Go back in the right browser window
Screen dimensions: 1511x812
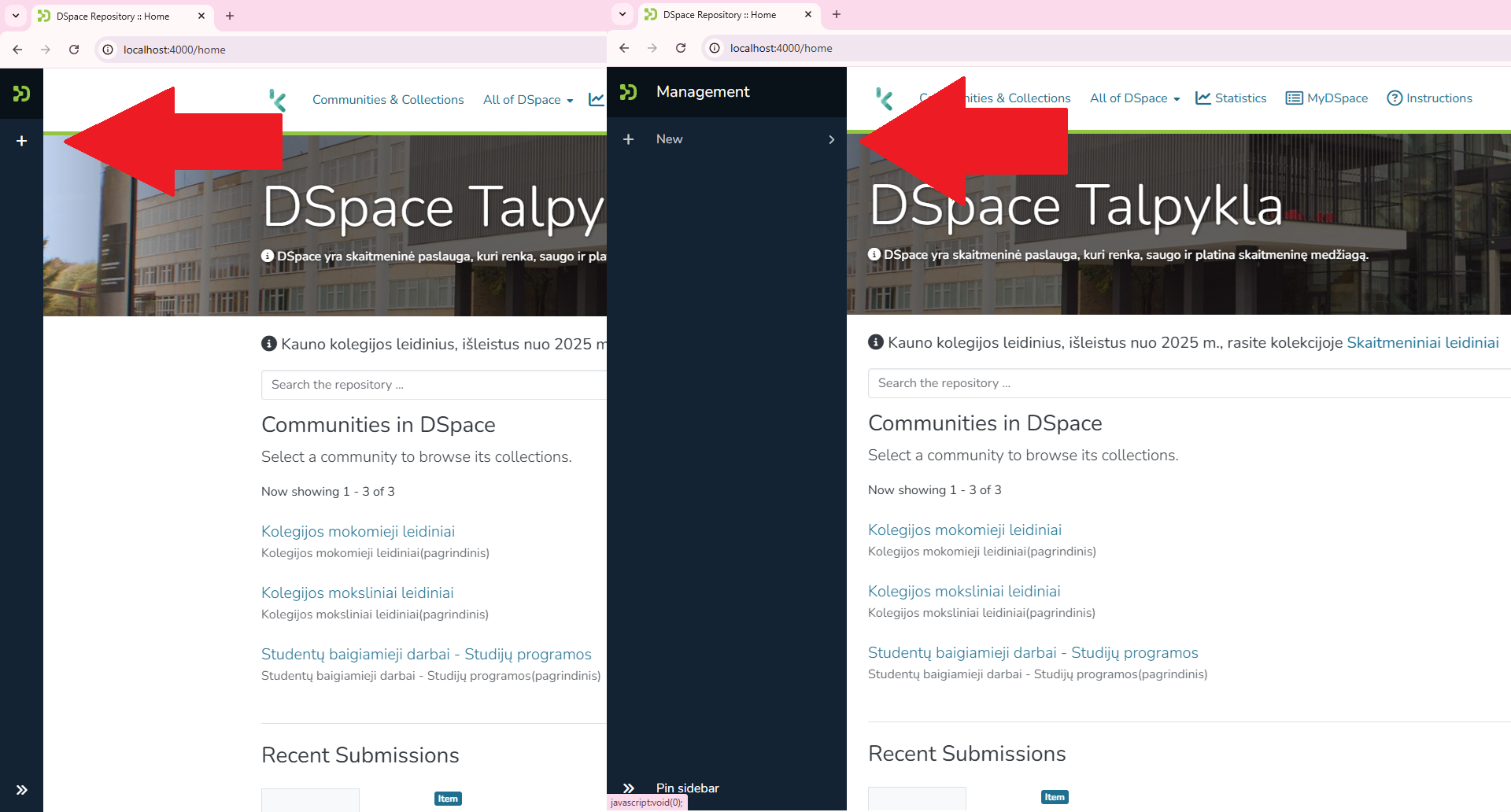(624, 48)
